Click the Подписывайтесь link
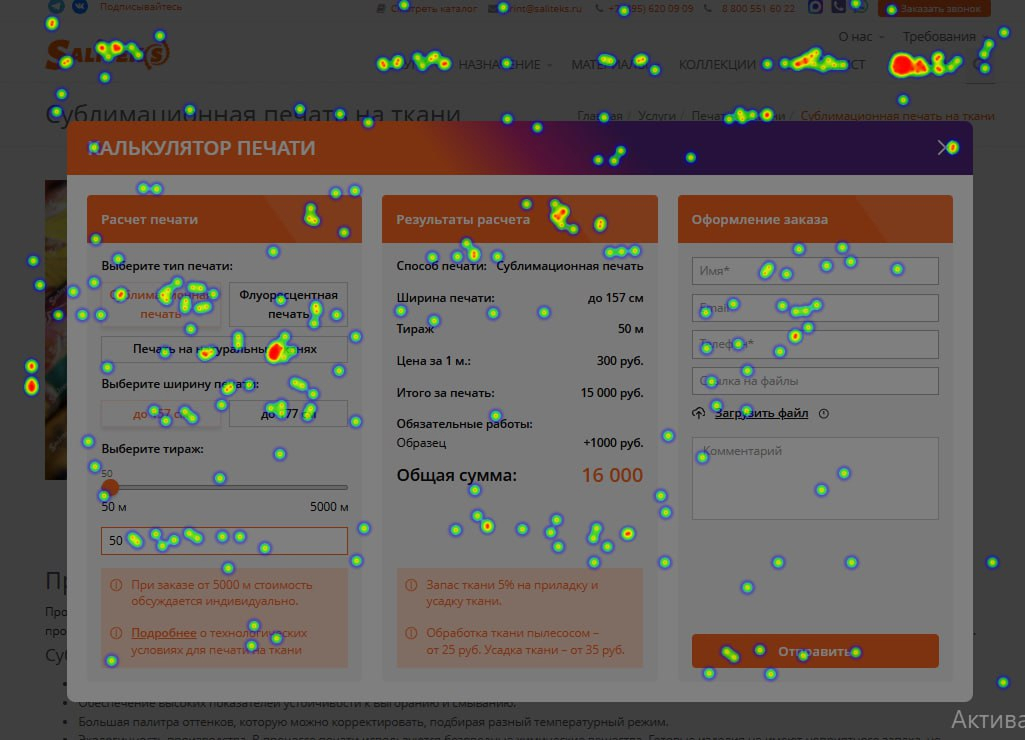This screenshot has width=1025, height=740. [141, 7]
